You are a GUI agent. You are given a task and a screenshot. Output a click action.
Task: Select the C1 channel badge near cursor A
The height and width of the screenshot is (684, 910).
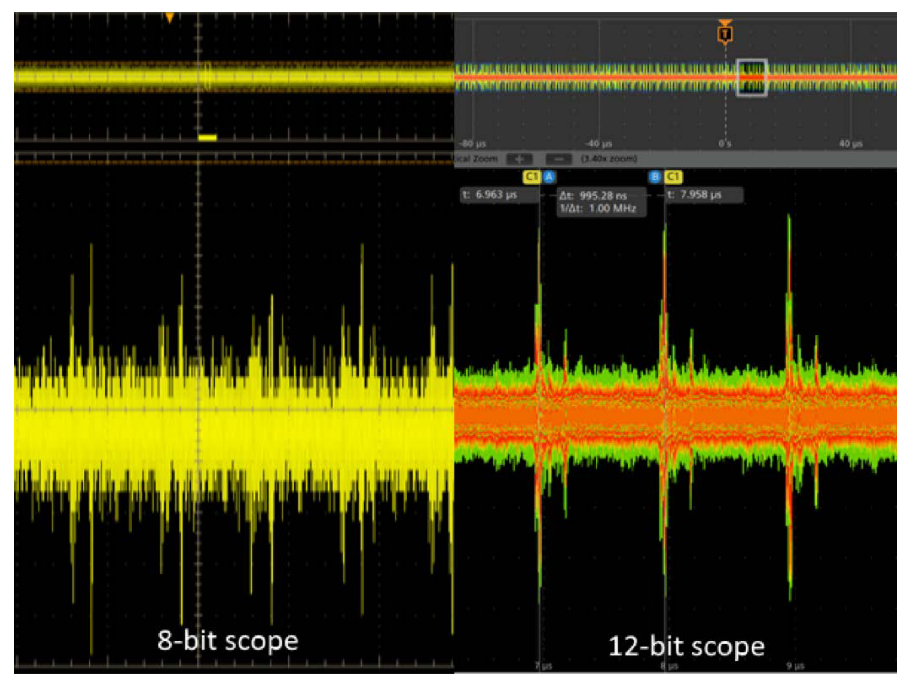[x=529, y=176]
